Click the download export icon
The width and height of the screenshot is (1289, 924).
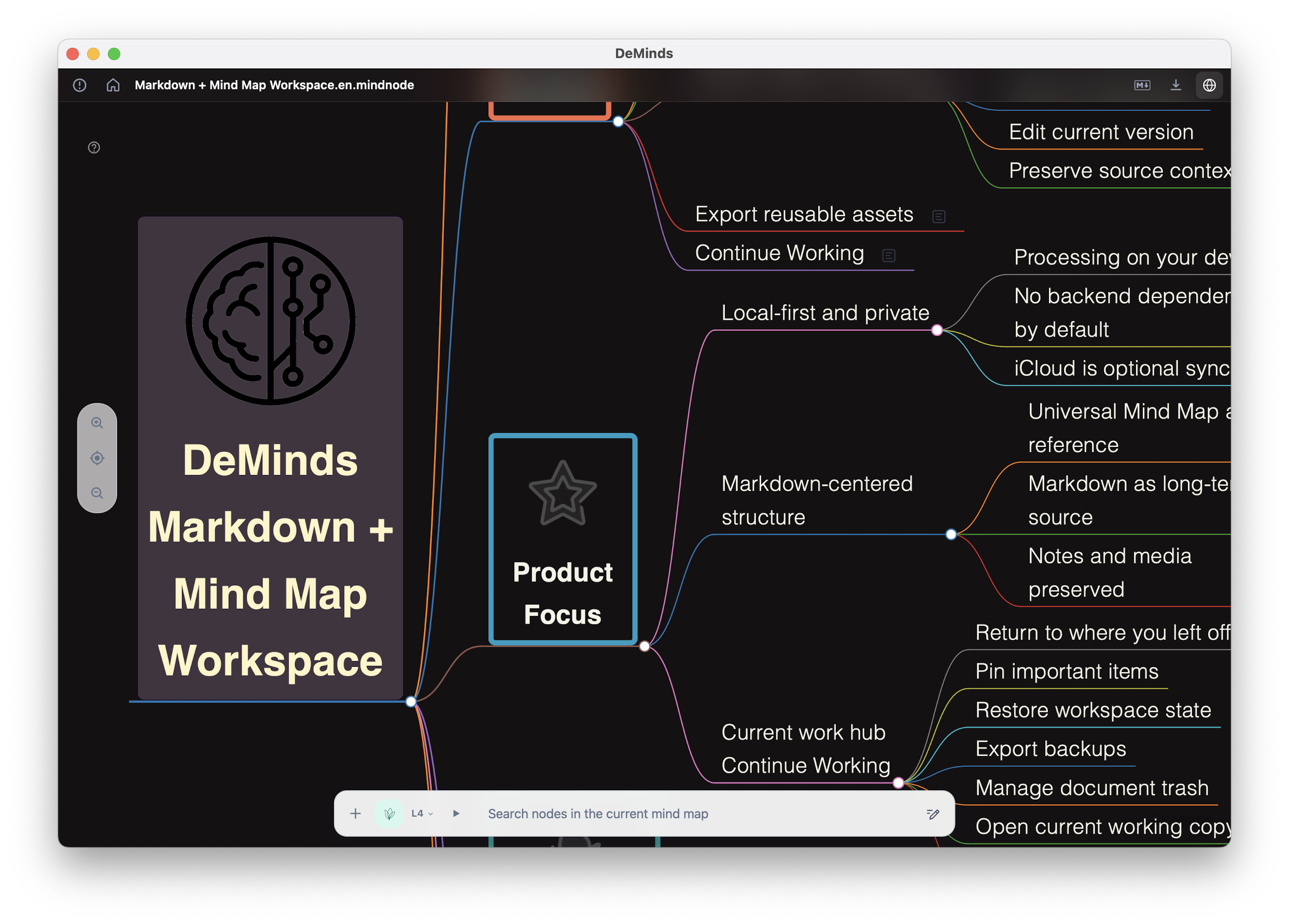pos(1175,85)
